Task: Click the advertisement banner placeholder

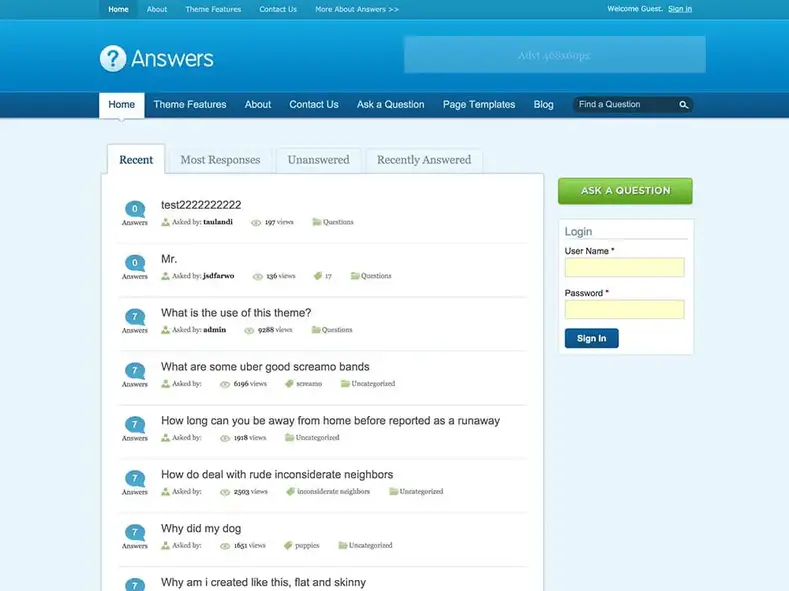Action: (x=555, y=54)
